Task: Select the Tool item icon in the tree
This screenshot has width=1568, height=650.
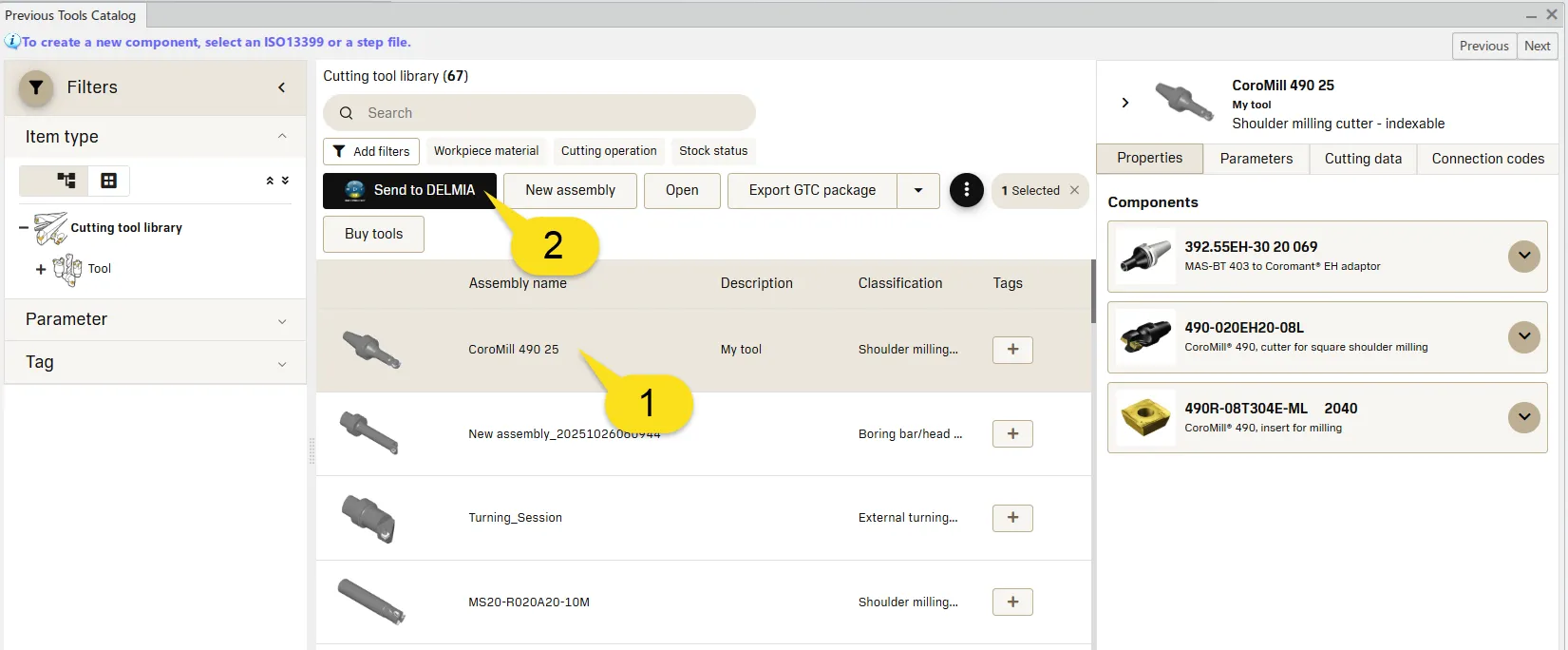Action: point(67,269)
